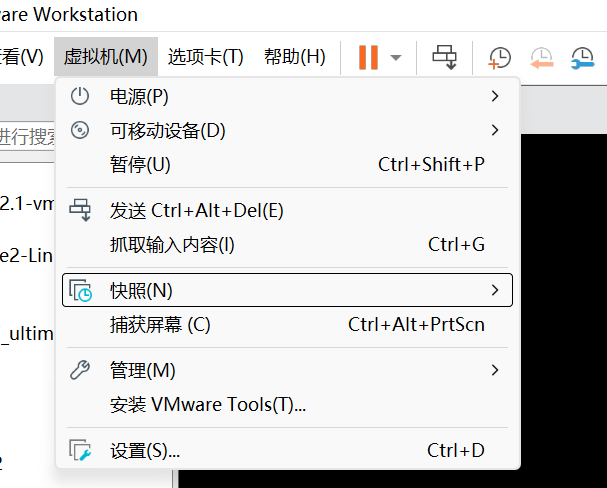Click the snapshot icon beside 快照(N)

pyautogui.click(x=81, y=290)
